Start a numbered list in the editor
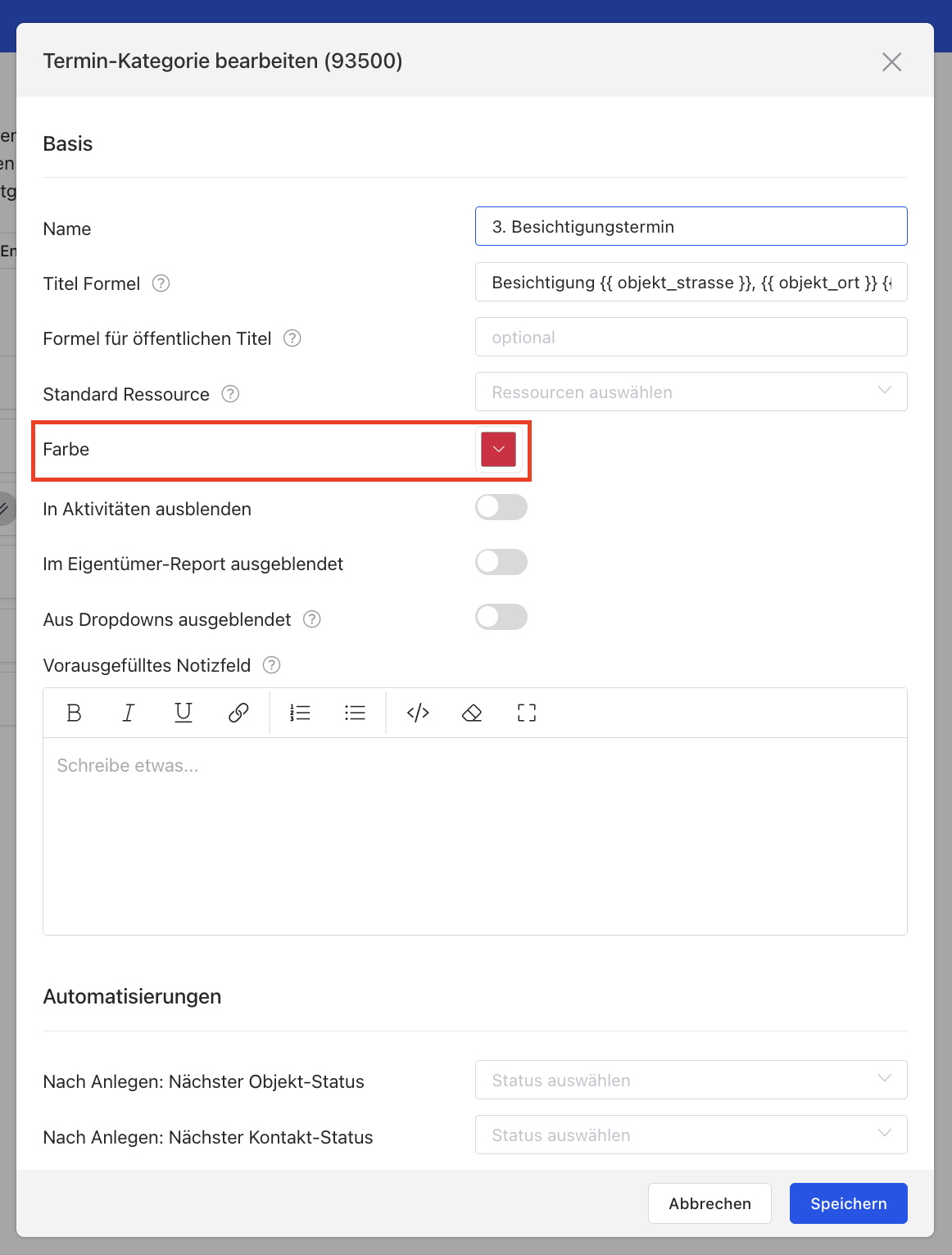Screen dimensions: 952x1255 (x=300, y=713)
